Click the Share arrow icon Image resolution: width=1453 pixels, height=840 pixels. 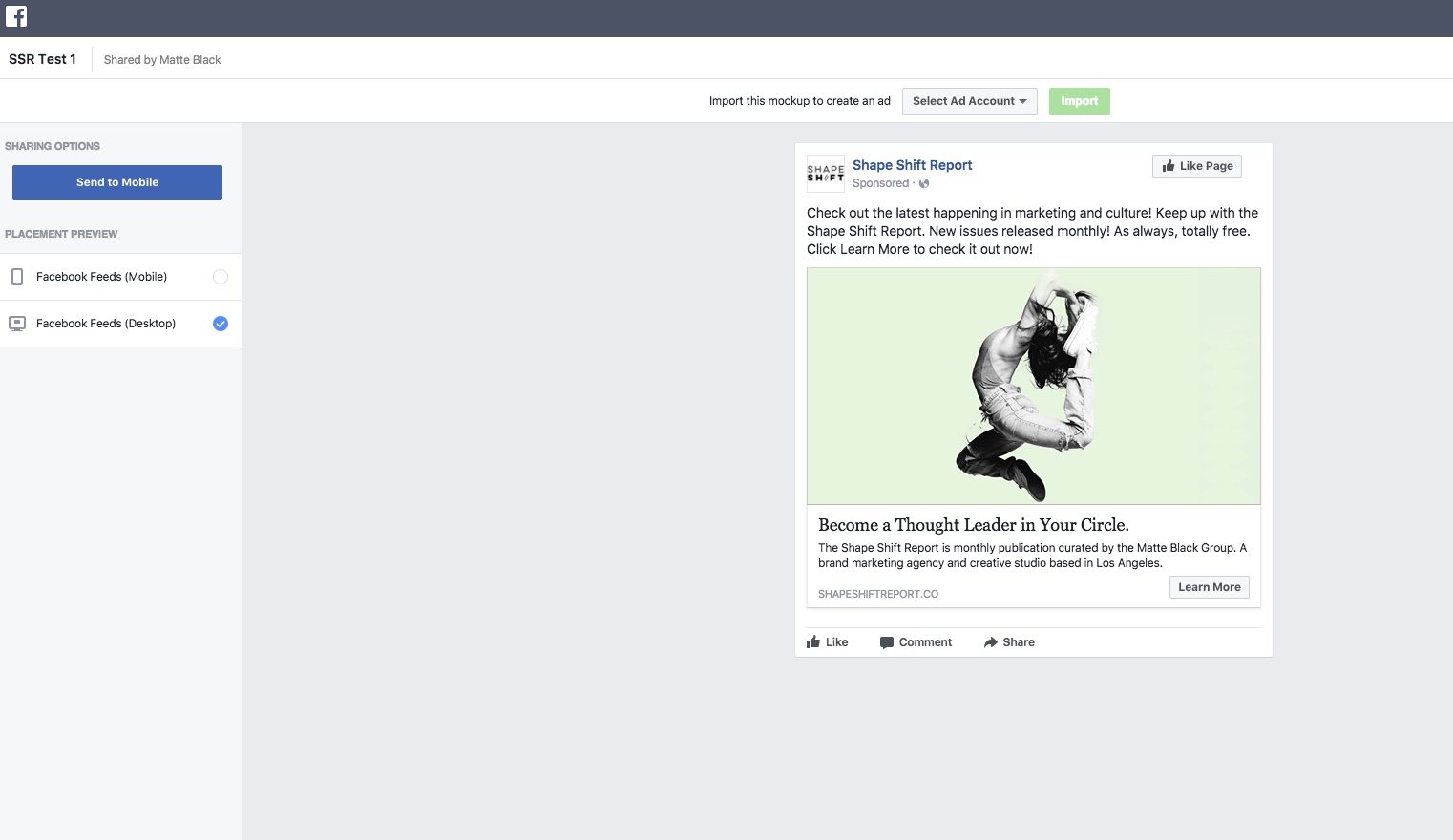tap(989, 641)
